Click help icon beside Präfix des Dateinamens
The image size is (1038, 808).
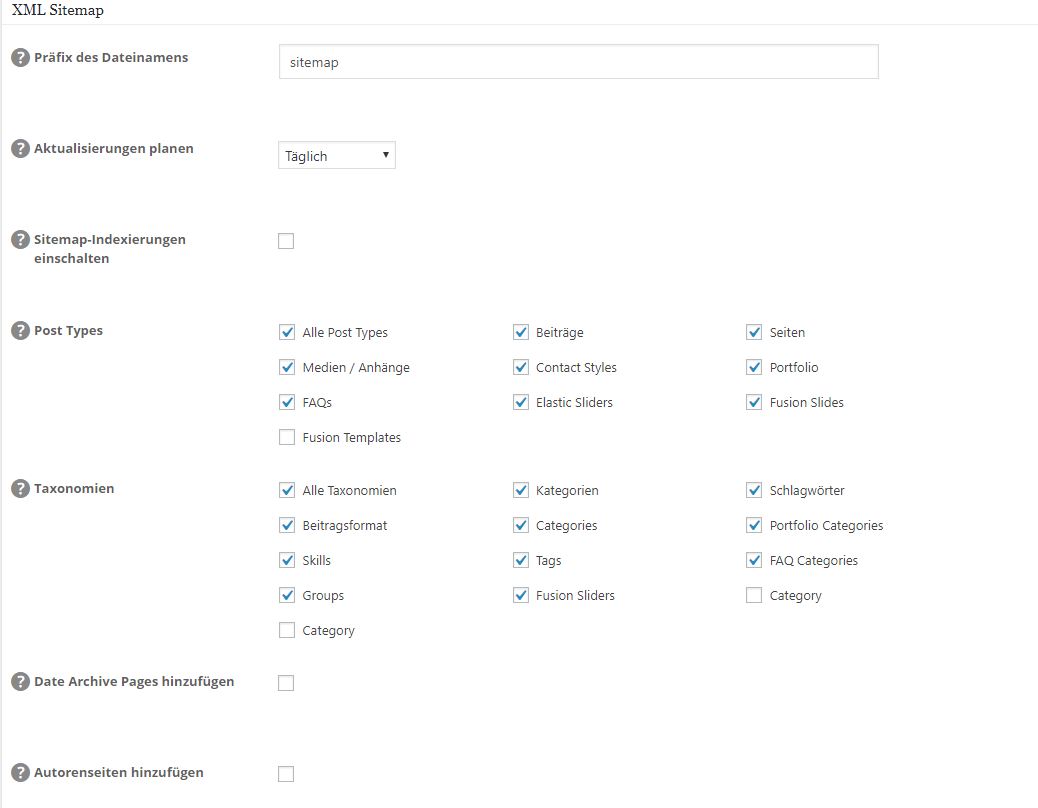click(x=20, y=58)
